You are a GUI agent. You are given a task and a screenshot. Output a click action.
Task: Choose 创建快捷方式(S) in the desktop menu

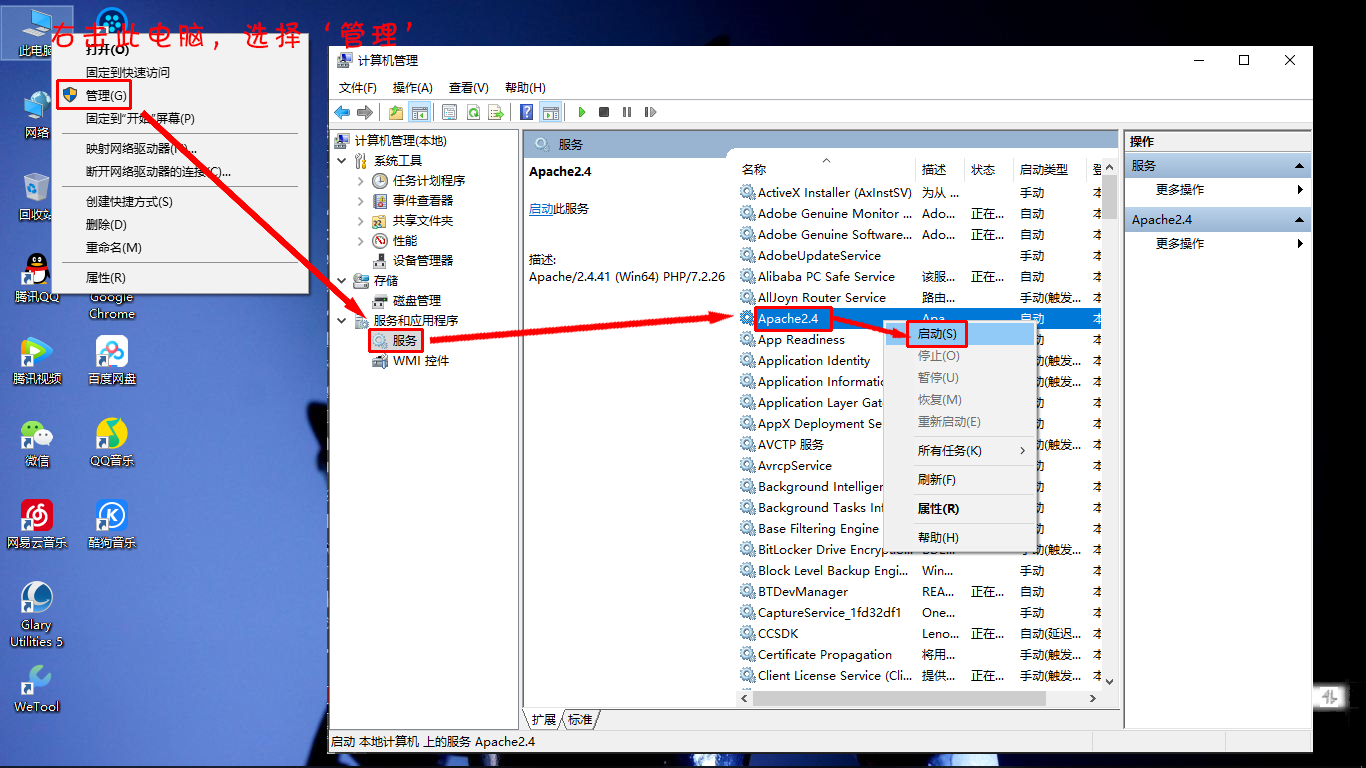(x=180, y=202)
